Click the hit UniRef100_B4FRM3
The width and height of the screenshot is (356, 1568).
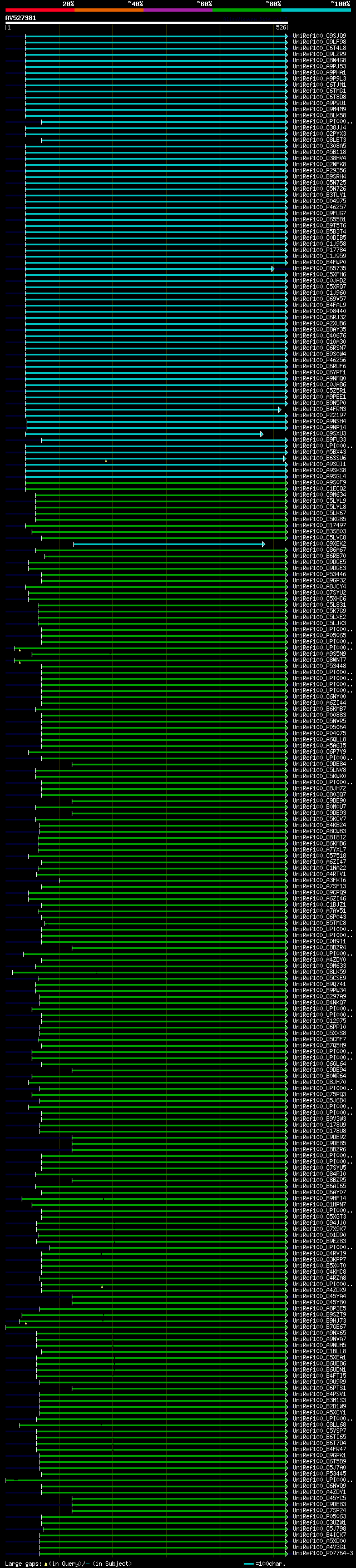319,409
